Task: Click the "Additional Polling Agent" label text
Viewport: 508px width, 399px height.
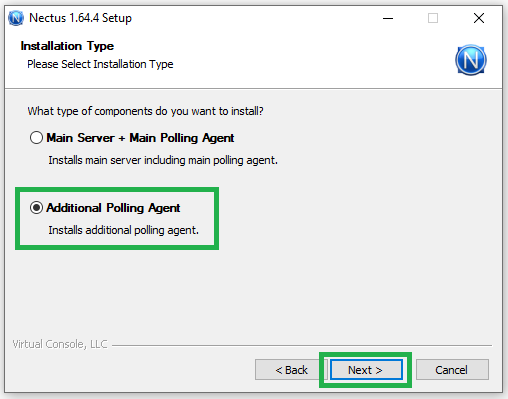Action: [x=113, y=208]
